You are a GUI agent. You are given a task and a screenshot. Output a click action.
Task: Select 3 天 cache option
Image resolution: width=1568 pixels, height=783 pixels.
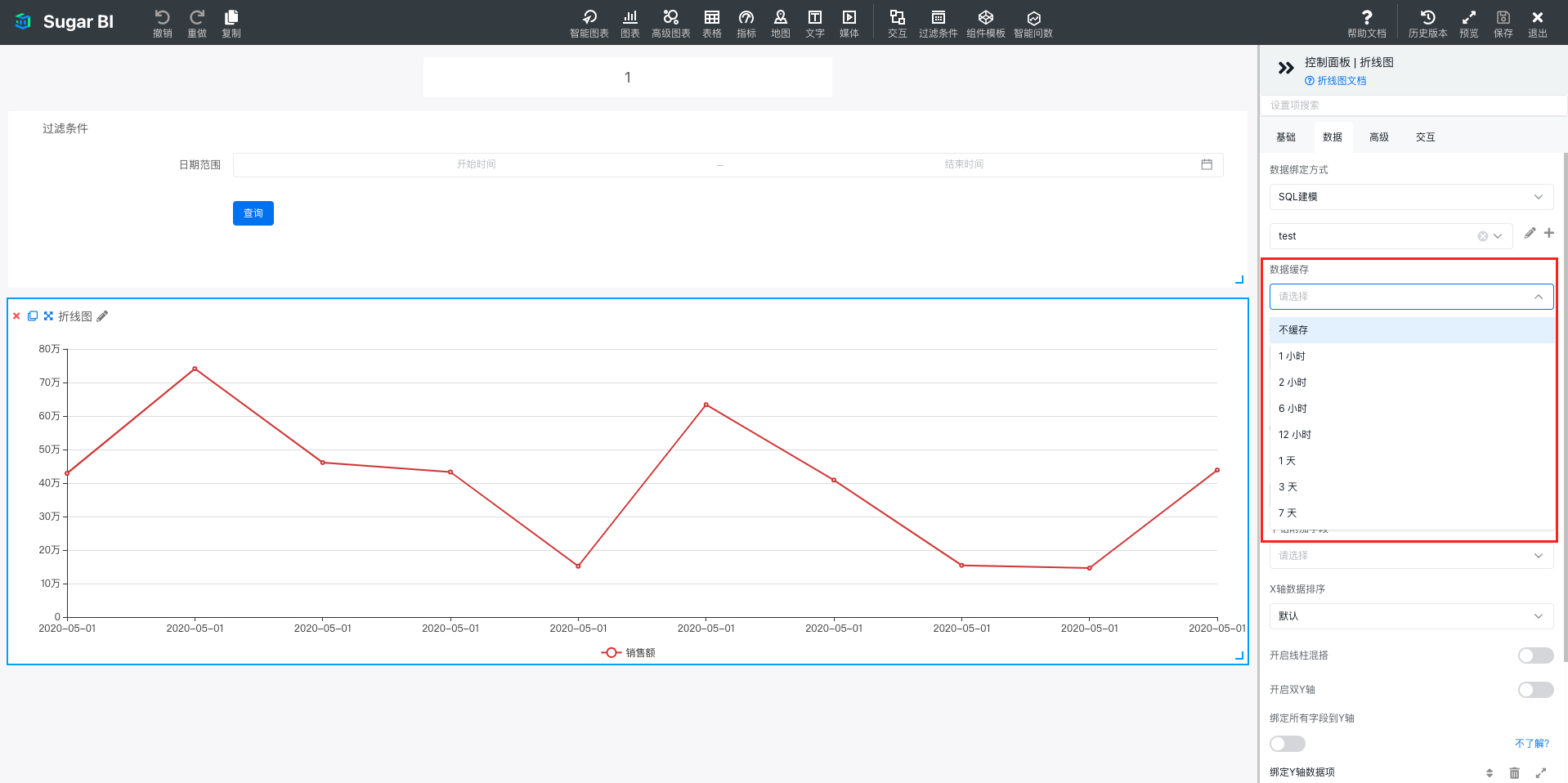(x=1412, y=487)
